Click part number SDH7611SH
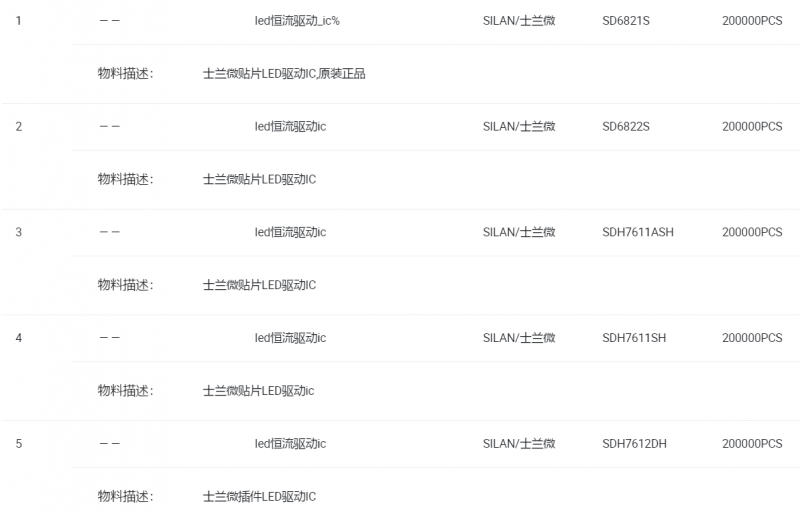800x512 pixels. click(634, 338)
